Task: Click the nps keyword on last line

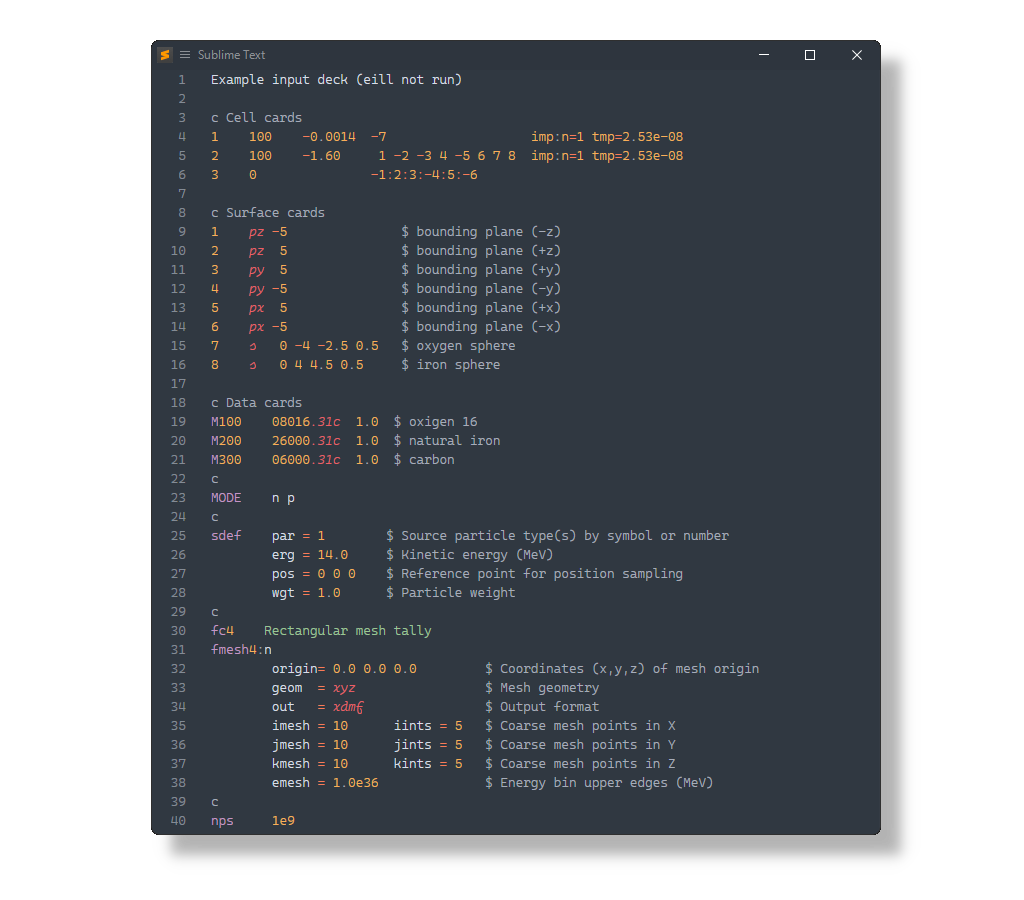Action: pos(222,821)
